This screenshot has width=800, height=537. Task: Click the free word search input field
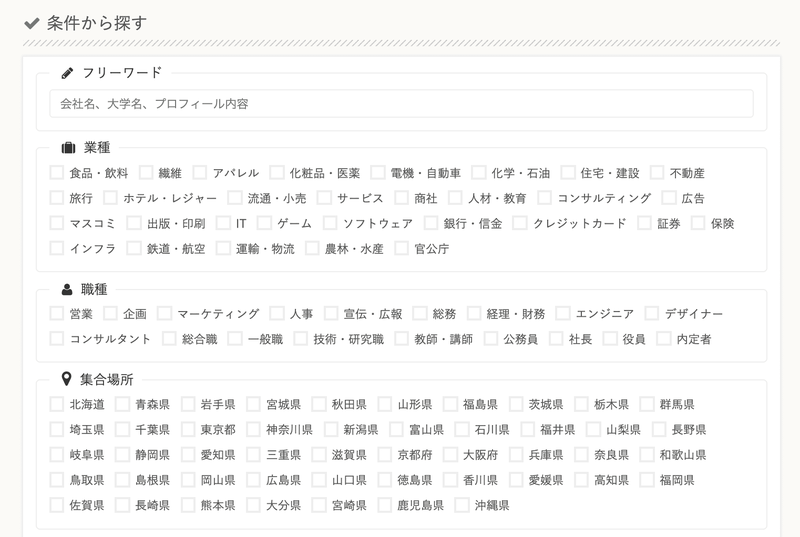401,104
